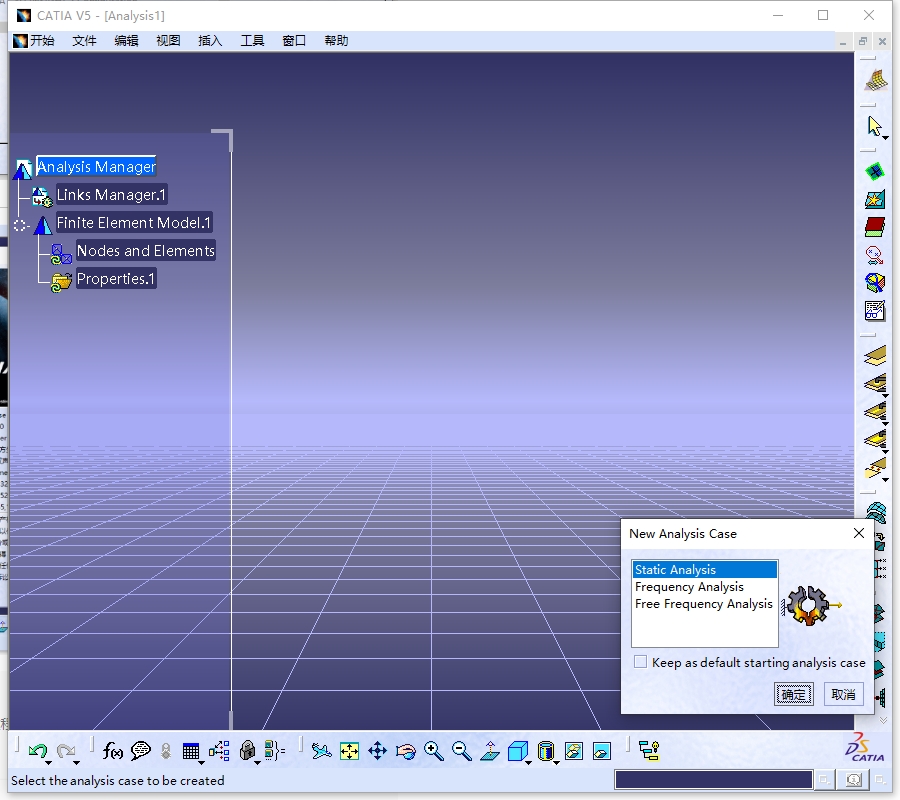
Task: Select the Rotate view icon
Action: pyautogui.click(x=406, y=751)
